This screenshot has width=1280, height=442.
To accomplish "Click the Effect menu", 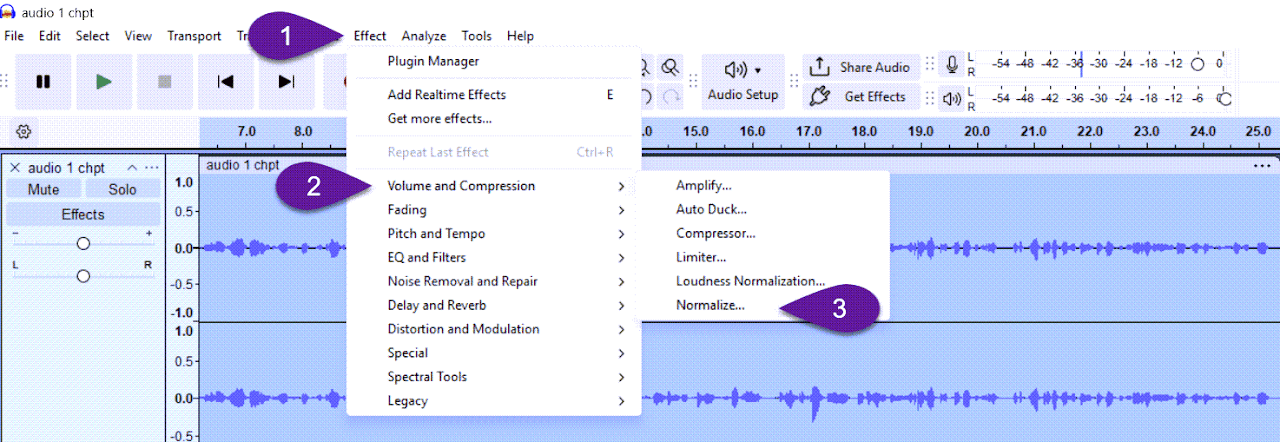I will coord(370,36).
